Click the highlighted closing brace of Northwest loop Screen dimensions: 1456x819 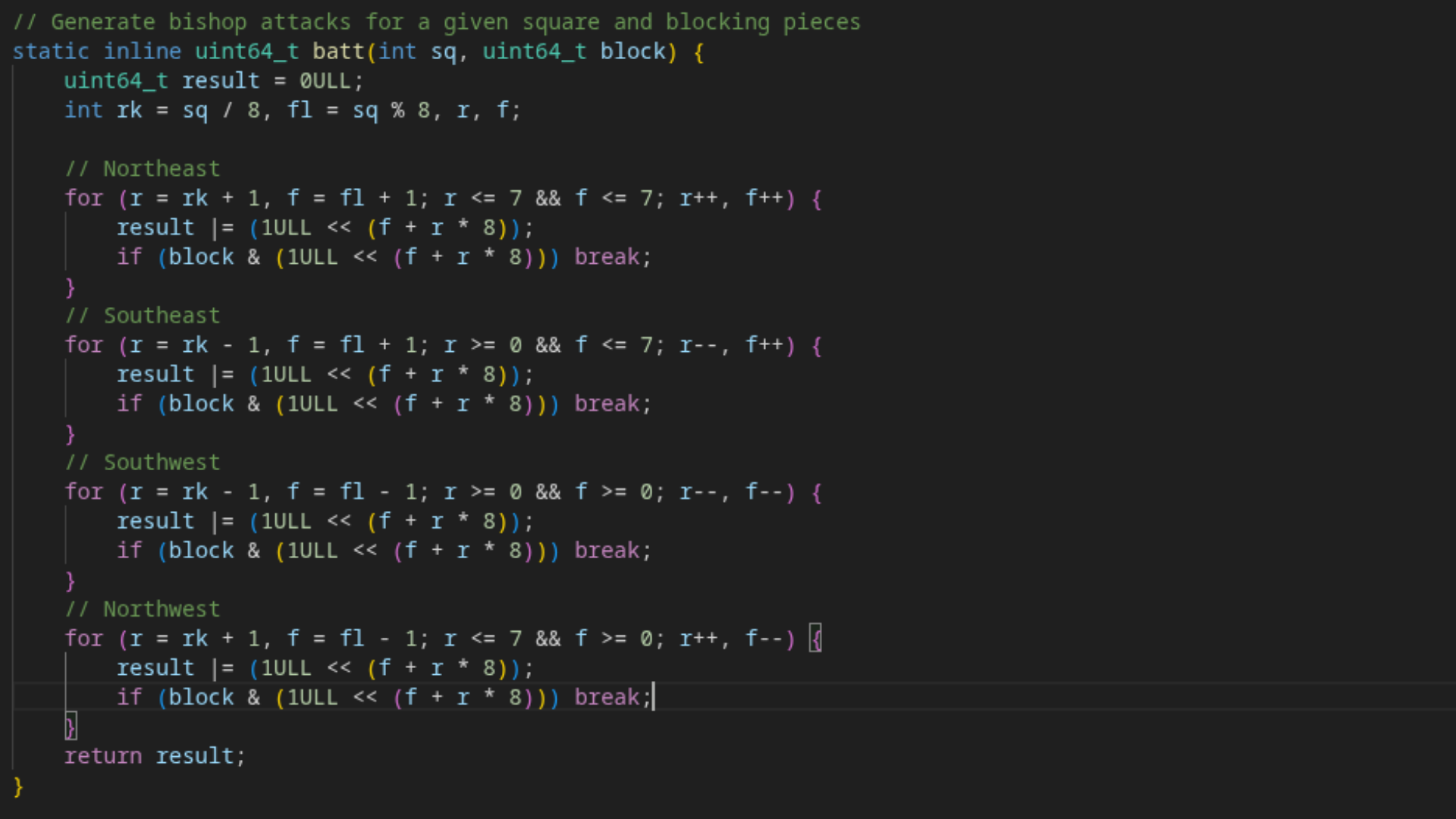coord(71,726)
